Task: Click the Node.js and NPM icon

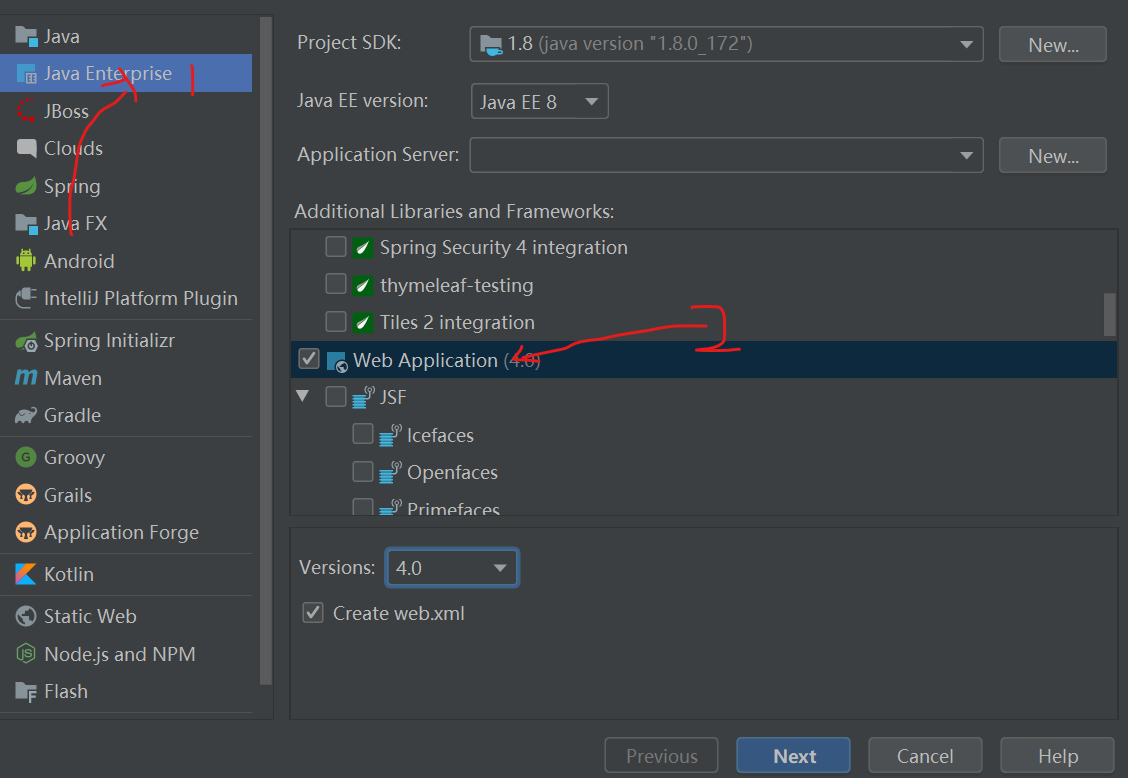Action: coord(26,655)
